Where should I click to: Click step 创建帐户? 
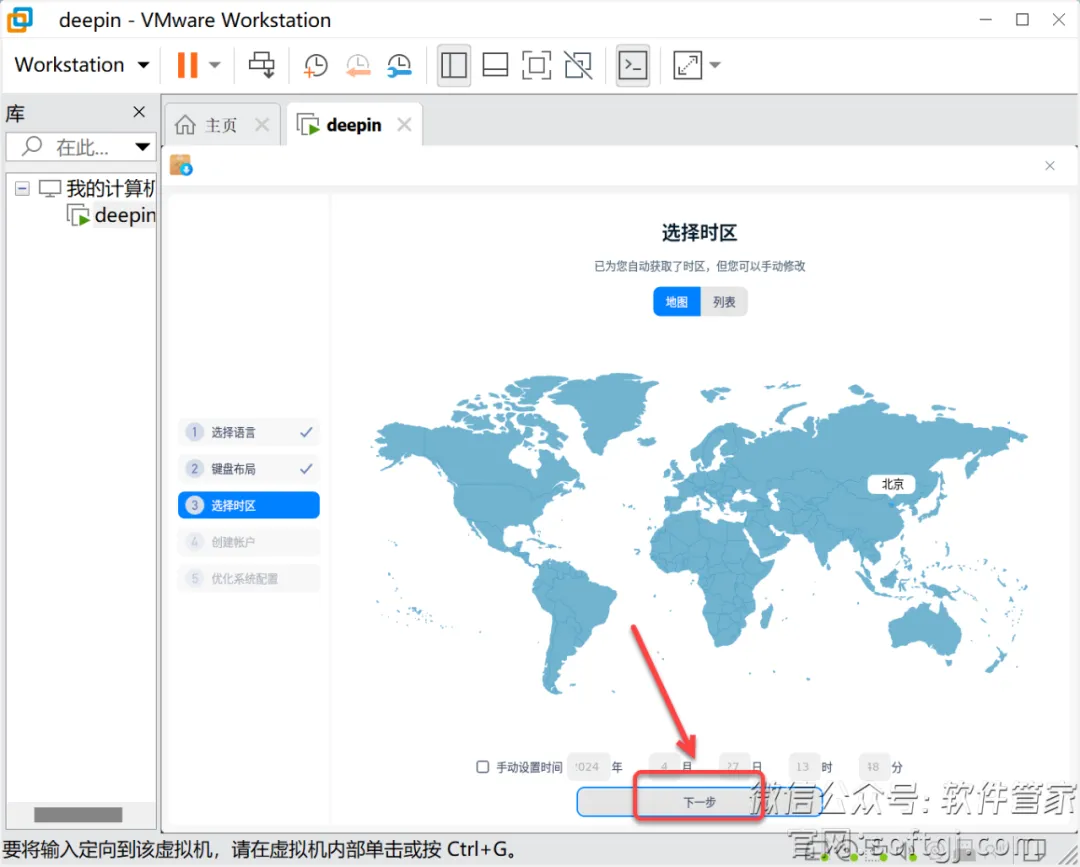pos(249,542)
